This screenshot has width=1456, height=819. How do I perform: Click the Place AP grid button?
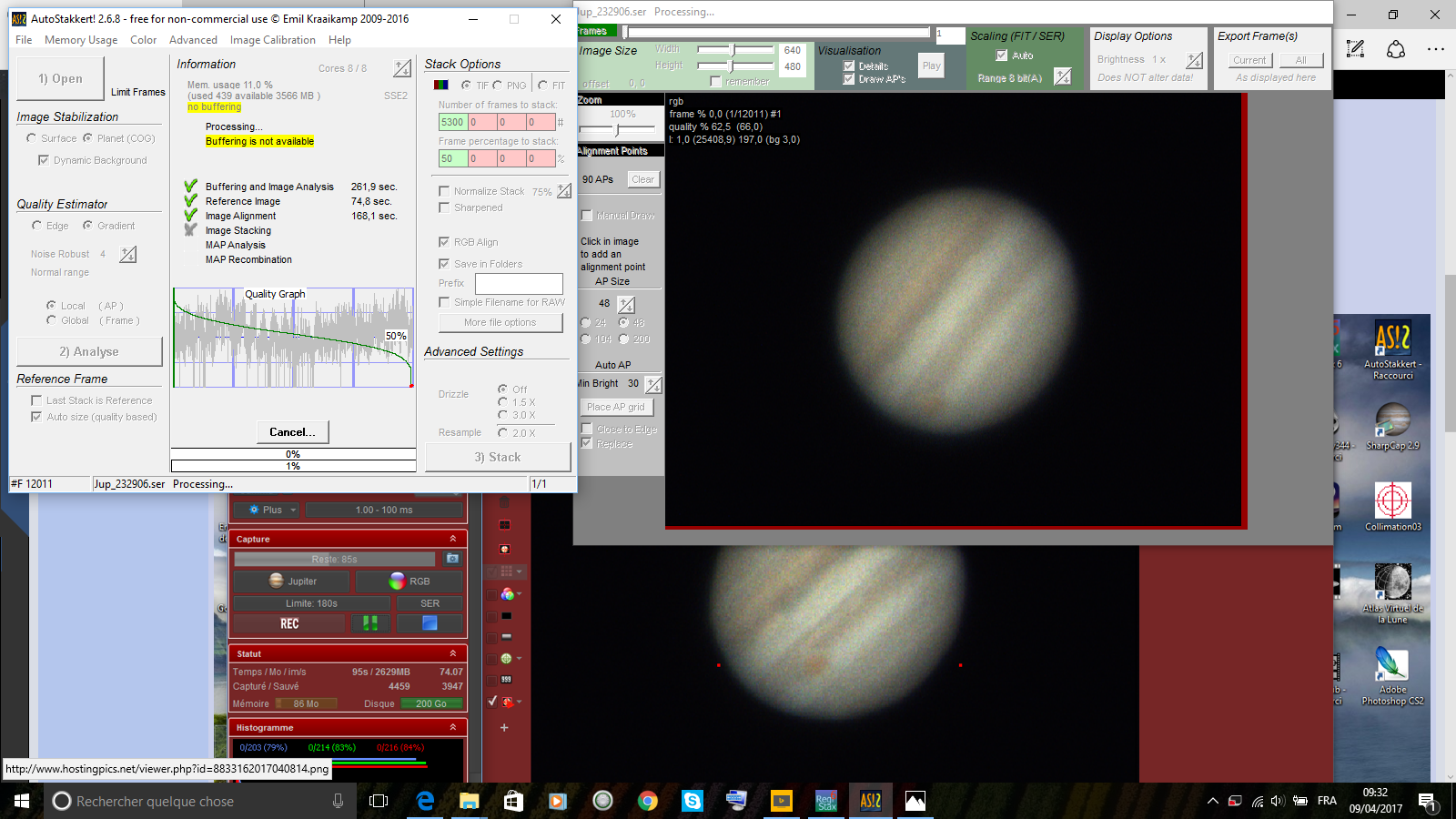pos(616,407)
